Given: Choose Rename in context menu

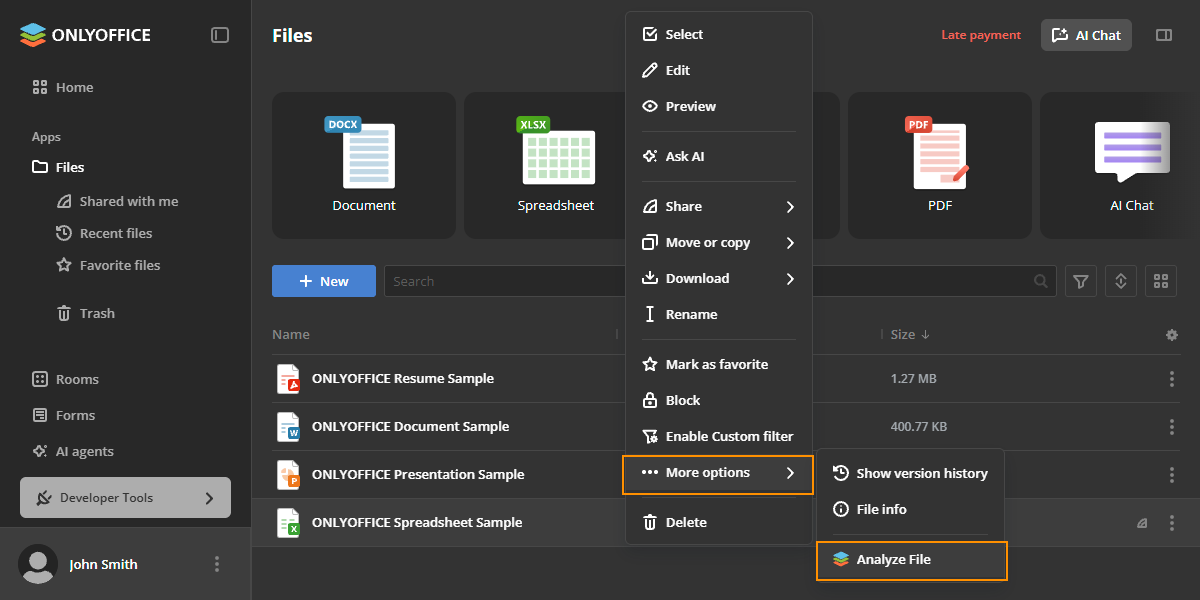Looking at the screenshot, I should (718, 314).
